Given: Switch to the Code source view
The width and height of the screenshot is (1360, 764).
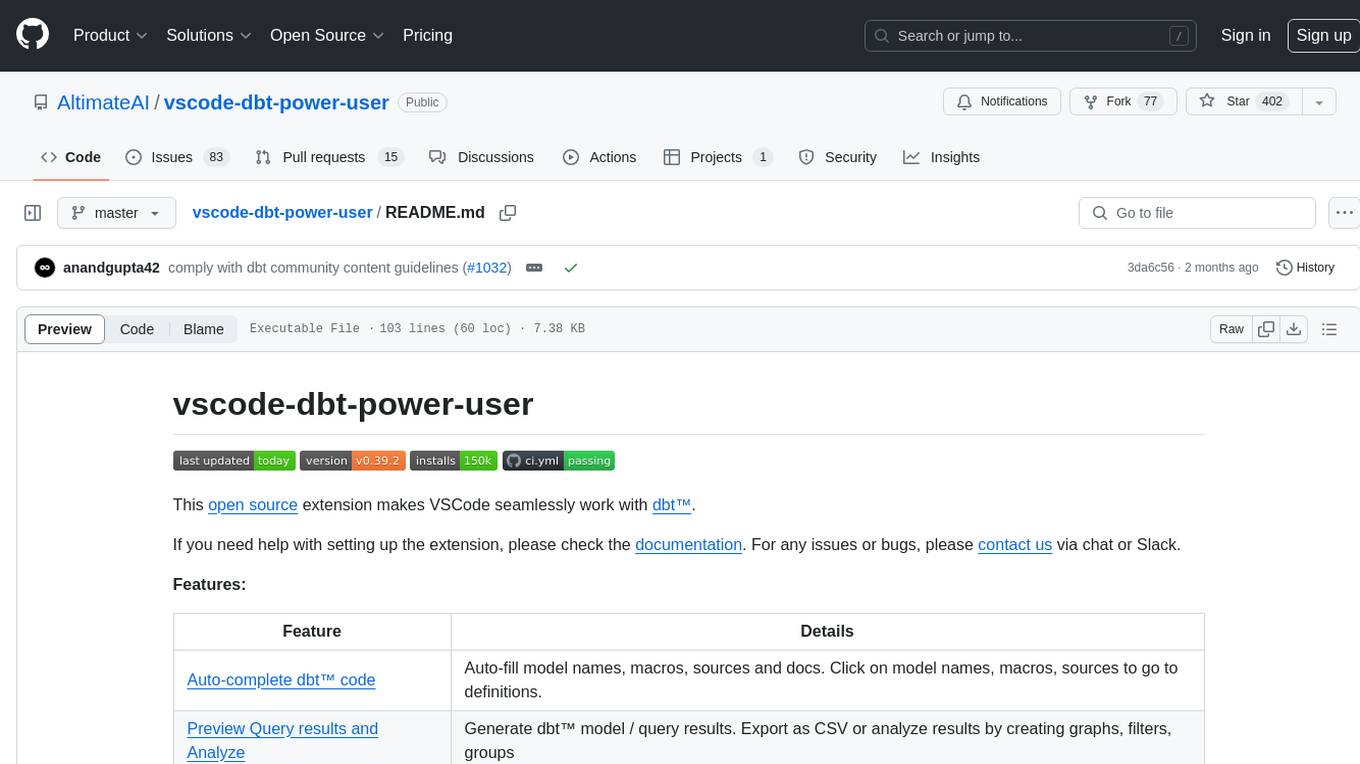Looking at the screenshot, I should coord(137,329).
